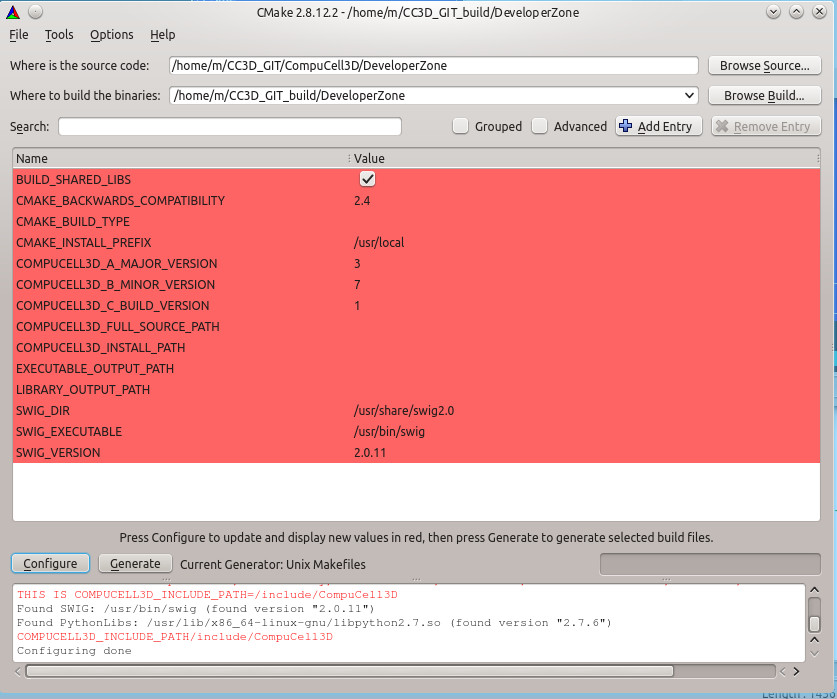Click the CMake logo in title bar
This screenshot has height=699, width=837.
click(x=13, y=11)
